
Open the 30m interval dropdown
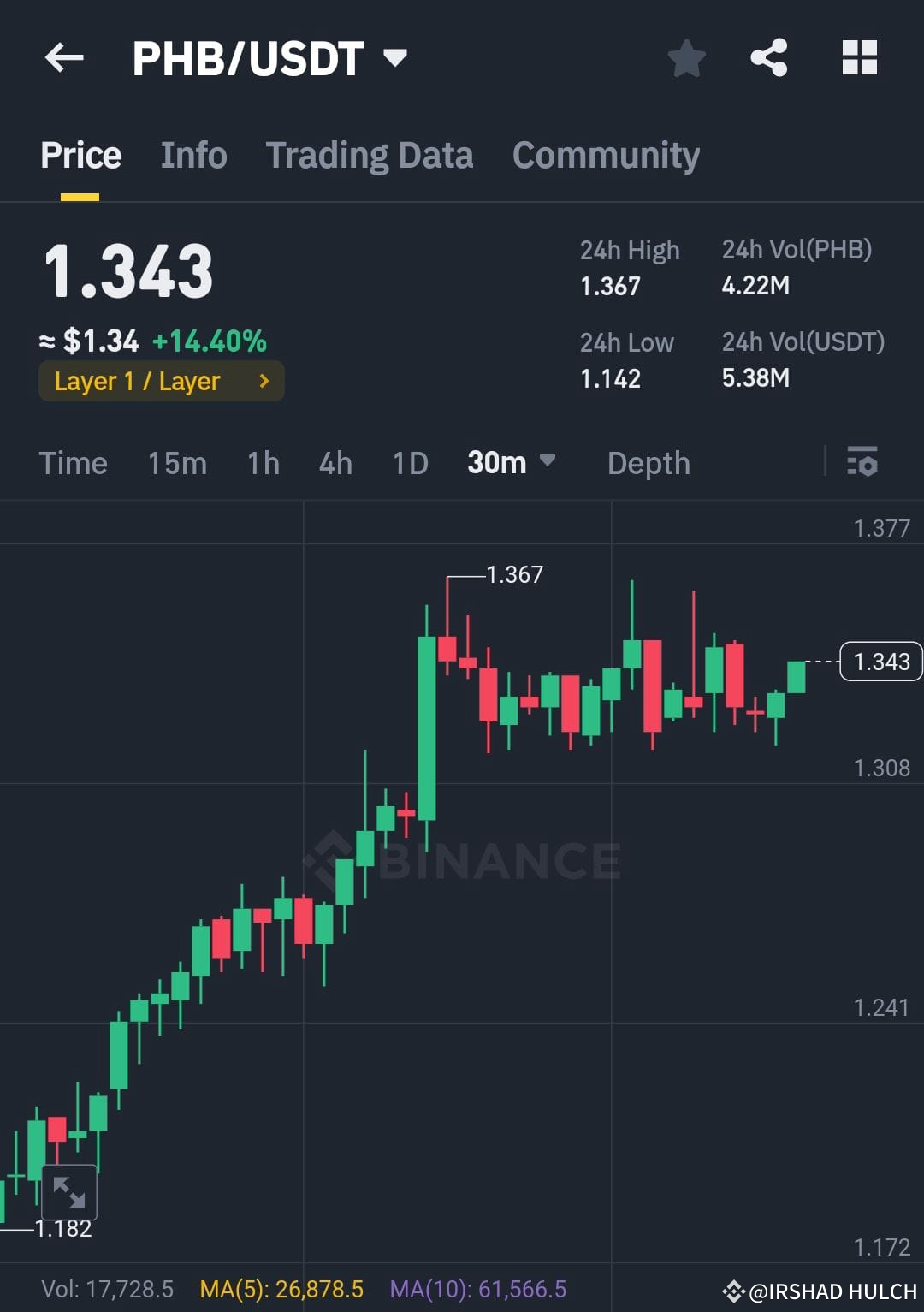tap(511, 463)
